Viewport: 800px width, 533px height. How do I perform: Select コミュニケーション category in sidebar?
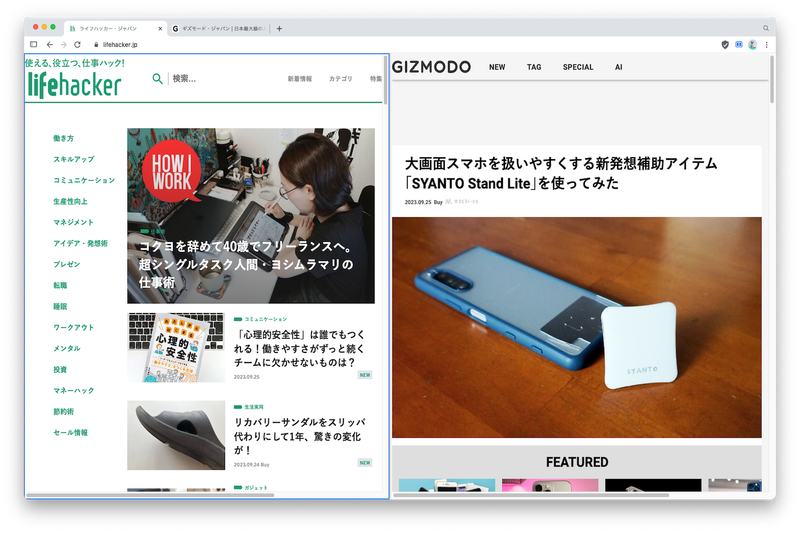coord(84,180)
